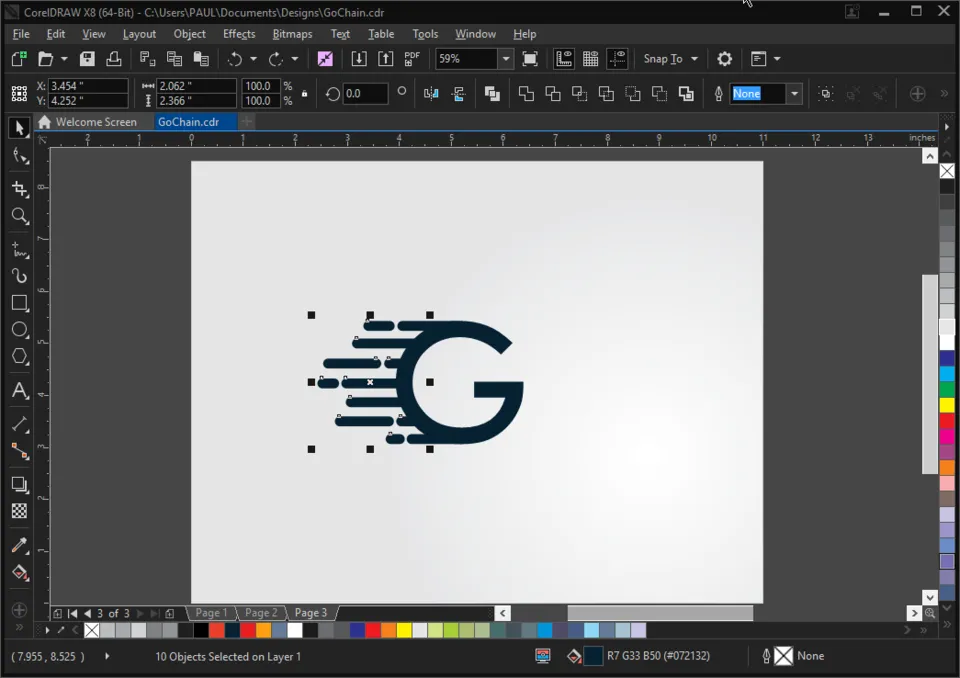Pick the yellow swatch in right palette
The width and height of the screenshot is (960, 678).
tap(947, 405)
